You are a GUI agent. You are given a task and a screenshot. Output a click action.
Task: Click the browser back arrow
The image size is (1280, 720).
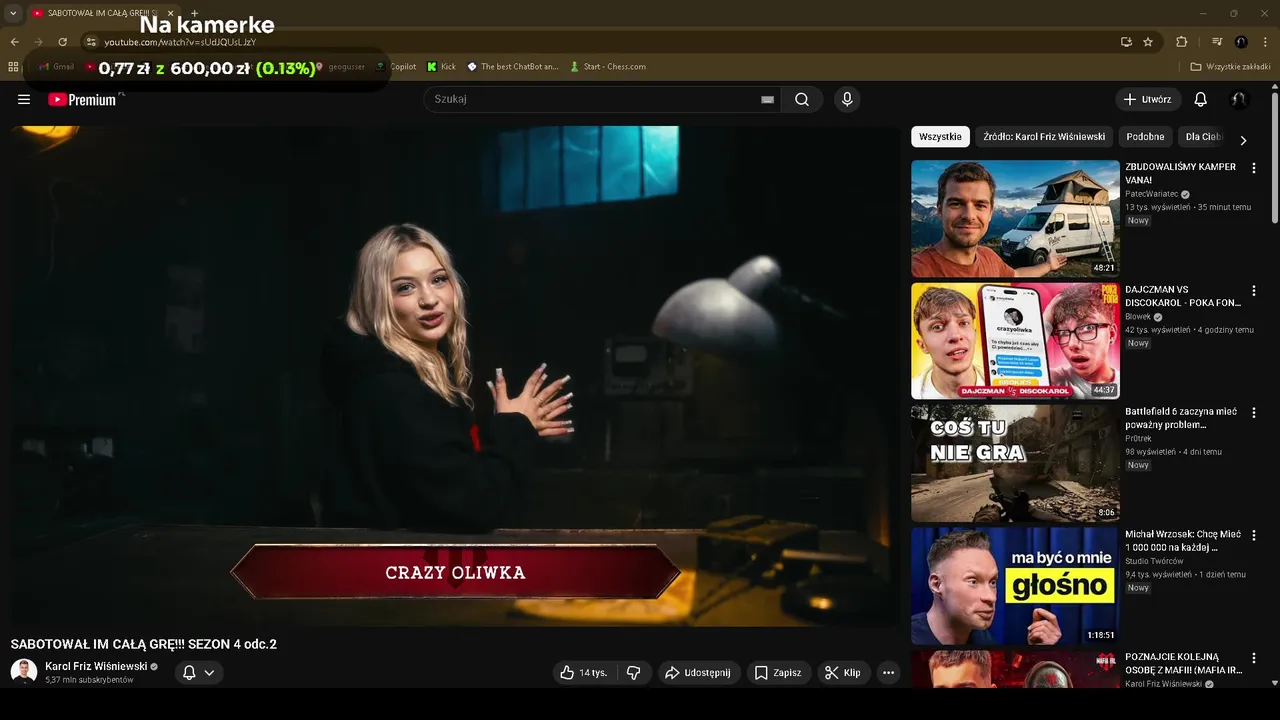coord(14,42)
